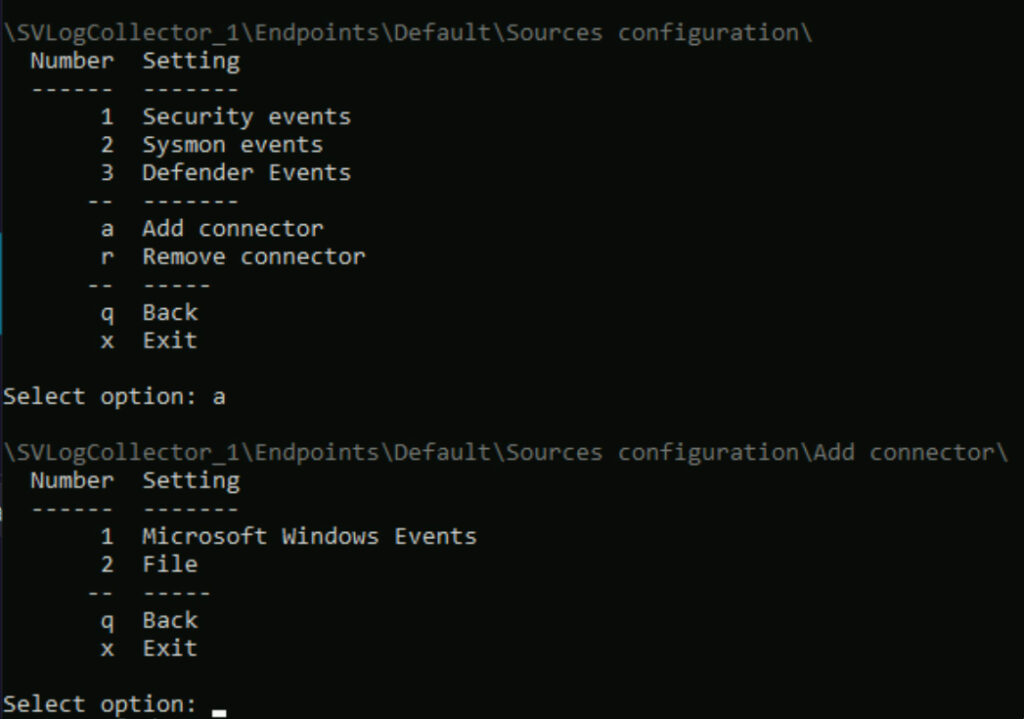The height and width of the screenshot is (719, 1024).
Task: Click the Defender Events entry
Action: pos(246,173)
